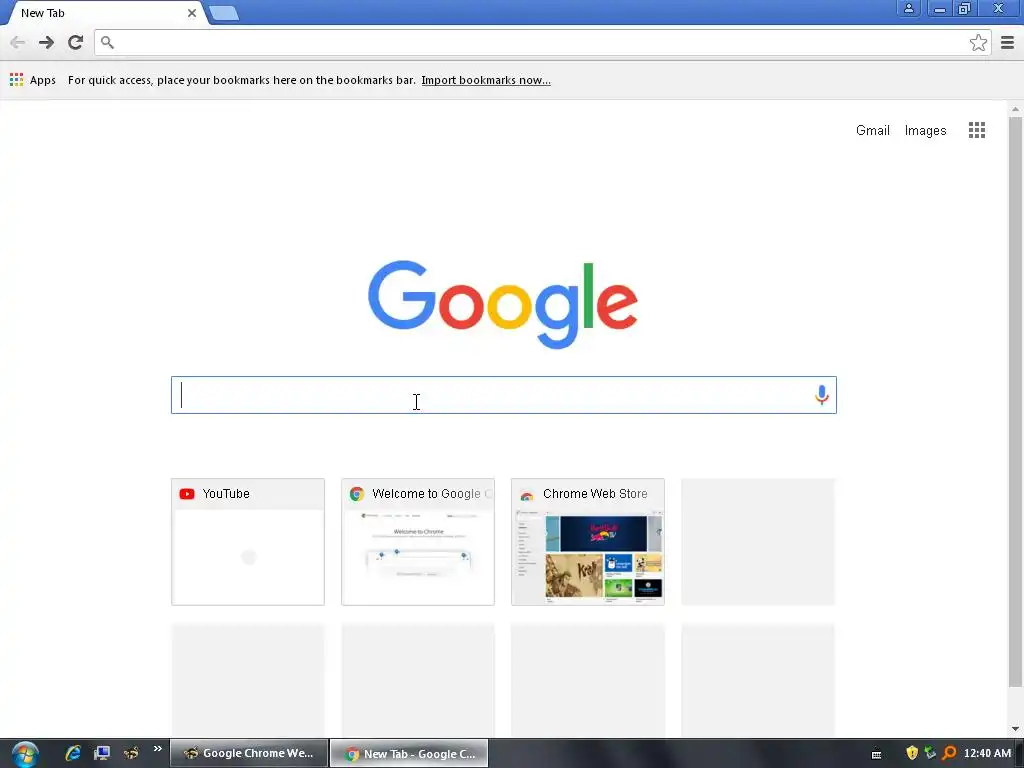
Task: Open the YouTube most-visited tile
Action: [248, 542]
